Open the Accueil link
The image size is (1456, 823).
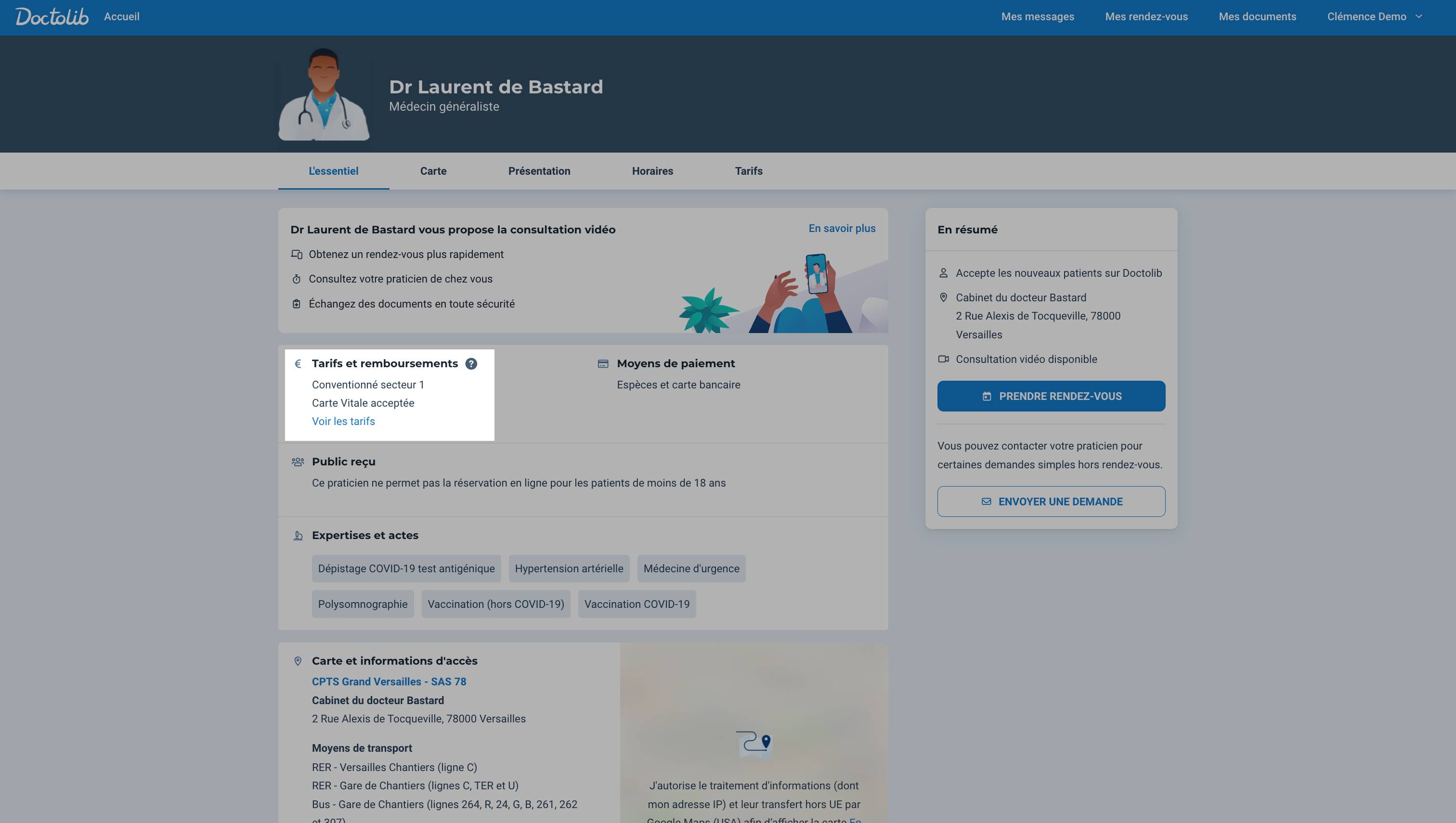click(121, 16)
